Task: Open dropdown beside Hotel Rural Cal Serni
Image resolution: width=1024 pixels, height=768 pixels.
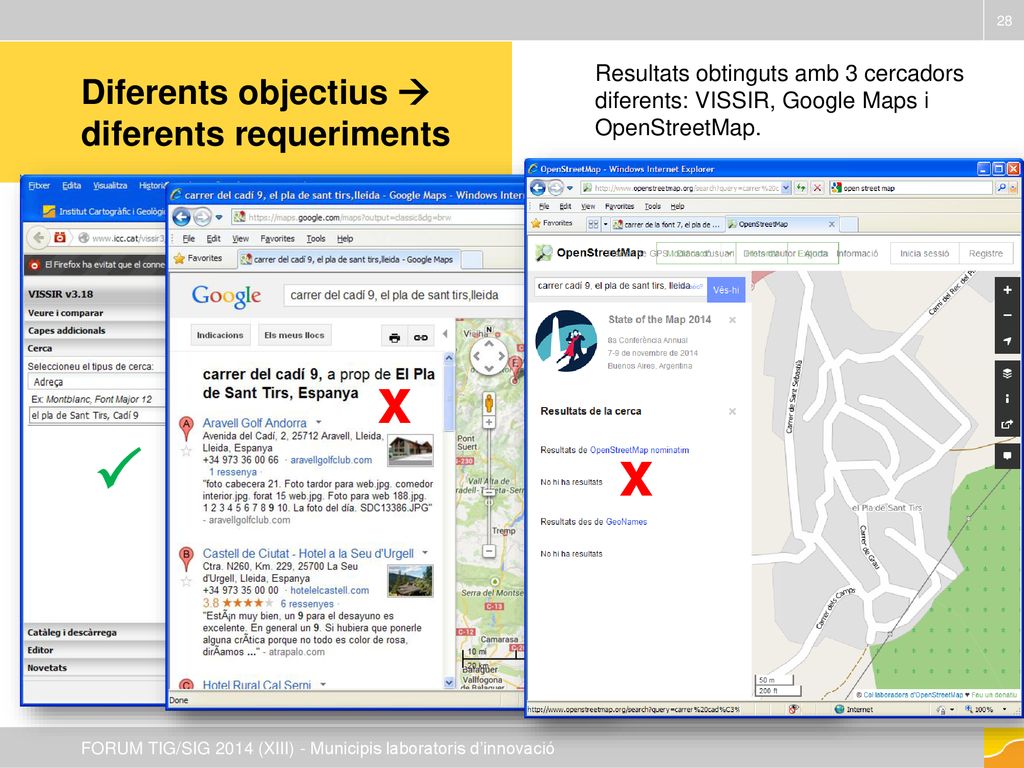Action: click(x=323, y=684)
